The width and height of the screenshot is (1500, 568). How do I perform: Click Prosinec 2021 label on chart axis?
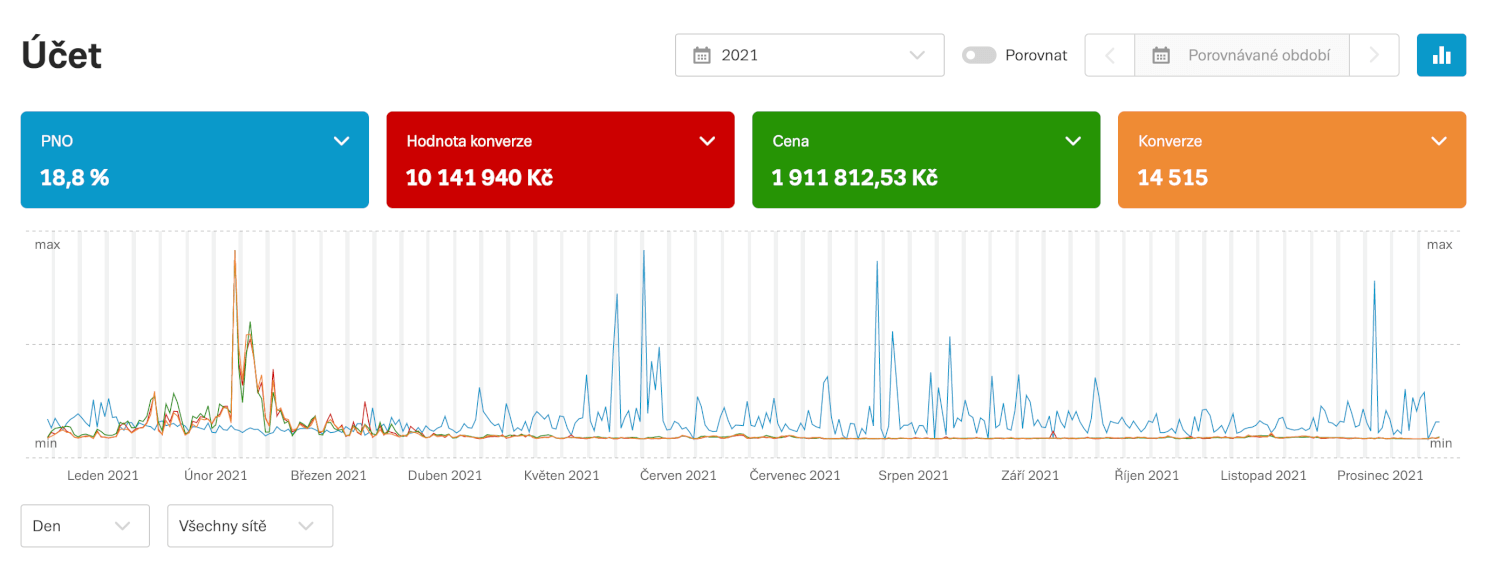[1380, 475]
